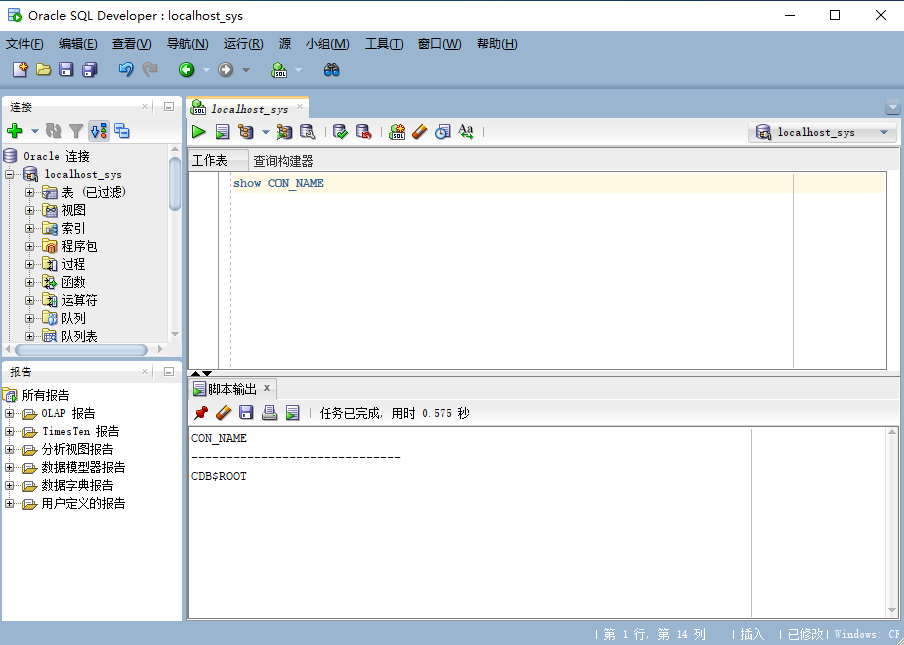Select the 函数 node in connections tree
The width and height of the screenshot is (904, 645).
tap(73, 282)
